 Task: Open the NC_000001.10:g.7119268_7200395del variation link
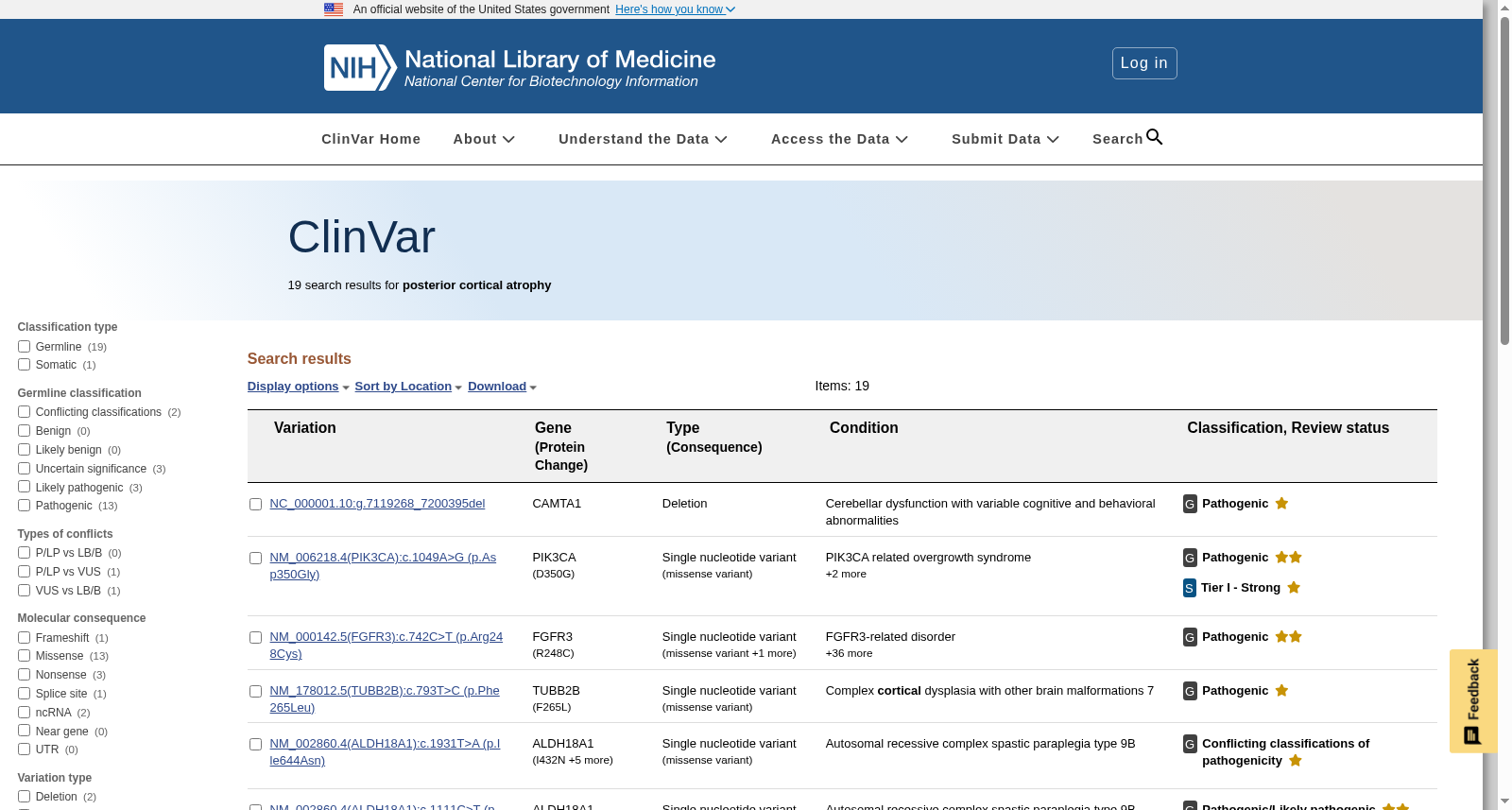377,504
